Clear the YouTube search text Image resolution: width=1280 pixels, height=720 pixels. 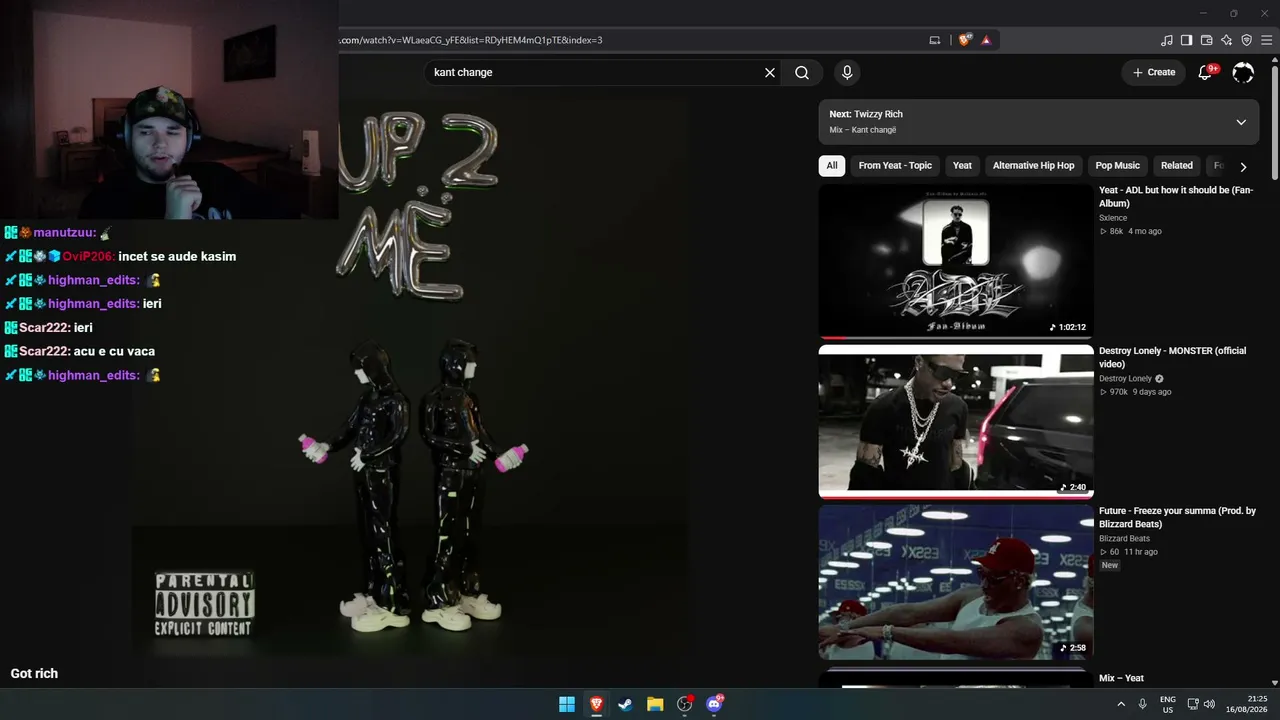(x=770, y=72)
